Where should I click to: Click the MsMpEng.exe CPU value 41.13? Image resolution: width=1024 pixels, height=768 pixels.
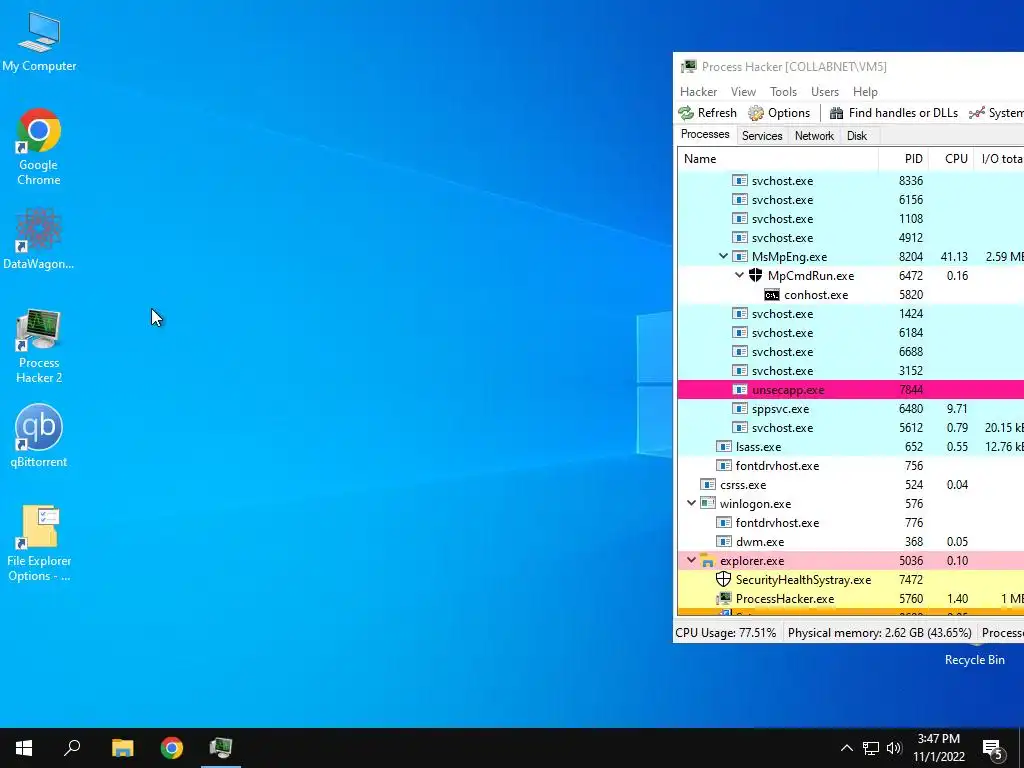click(x=954, y=257)
